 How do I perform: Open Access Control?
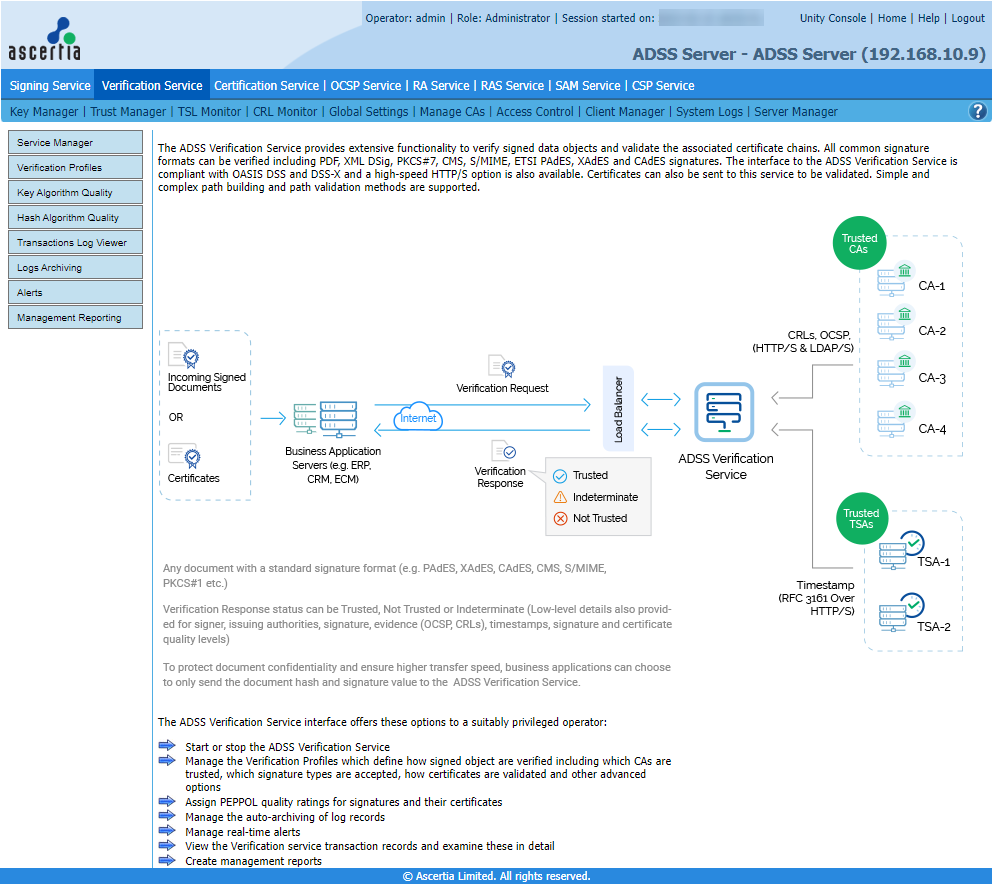(x=535, y=111)
